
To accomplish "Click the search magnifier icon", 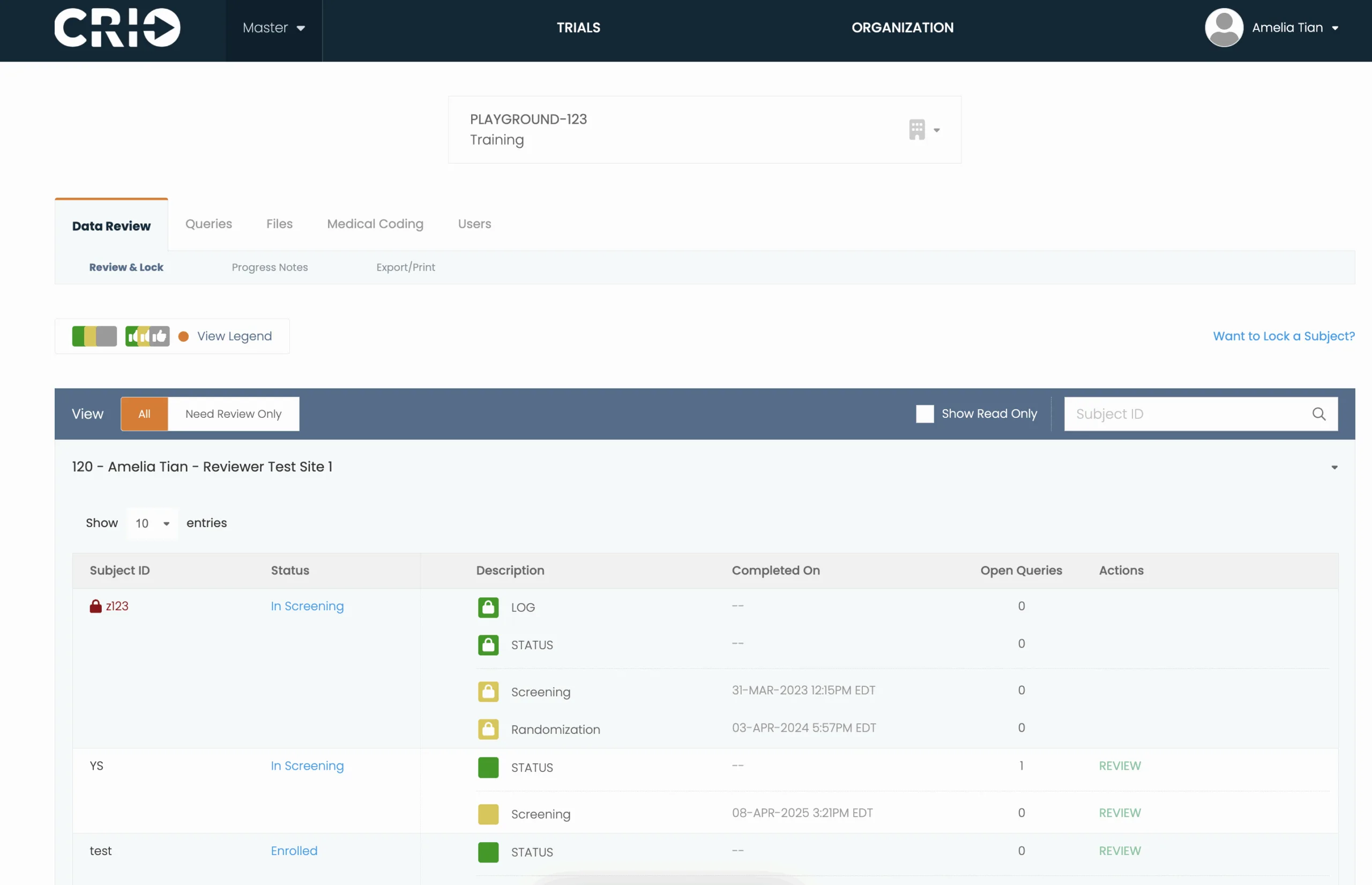I will point(1318,414).
